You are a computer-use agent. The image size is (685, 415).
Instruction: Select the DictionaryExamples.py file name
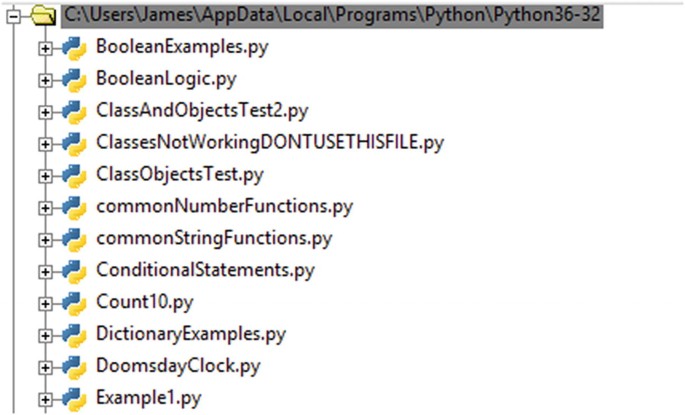coord(196,335)
